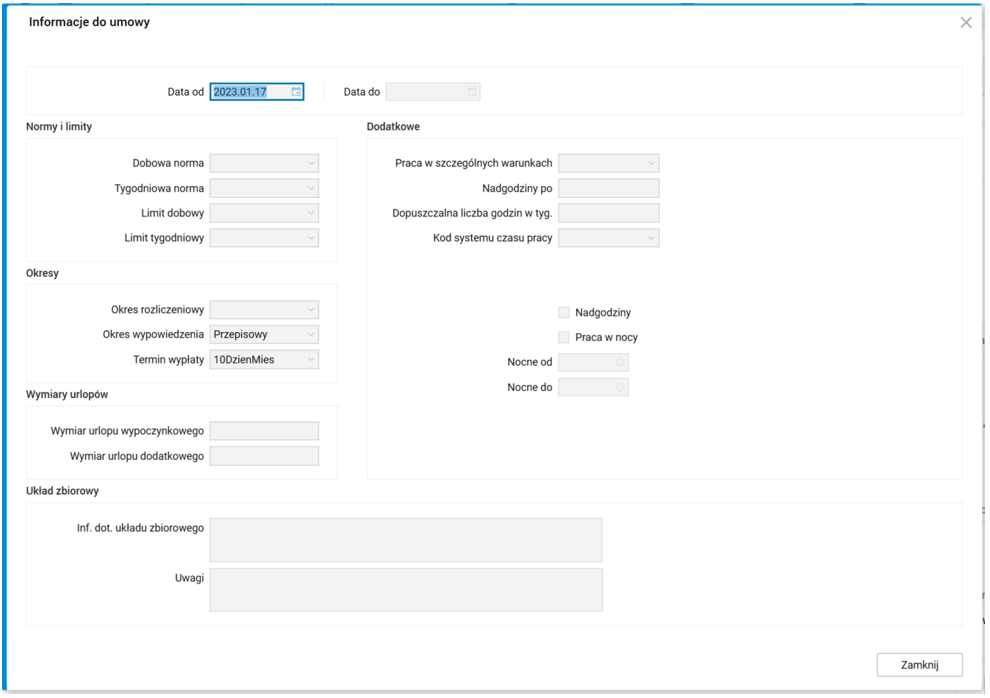Expand the Termin wypłaty dropdown

click(x=311, y=360)
